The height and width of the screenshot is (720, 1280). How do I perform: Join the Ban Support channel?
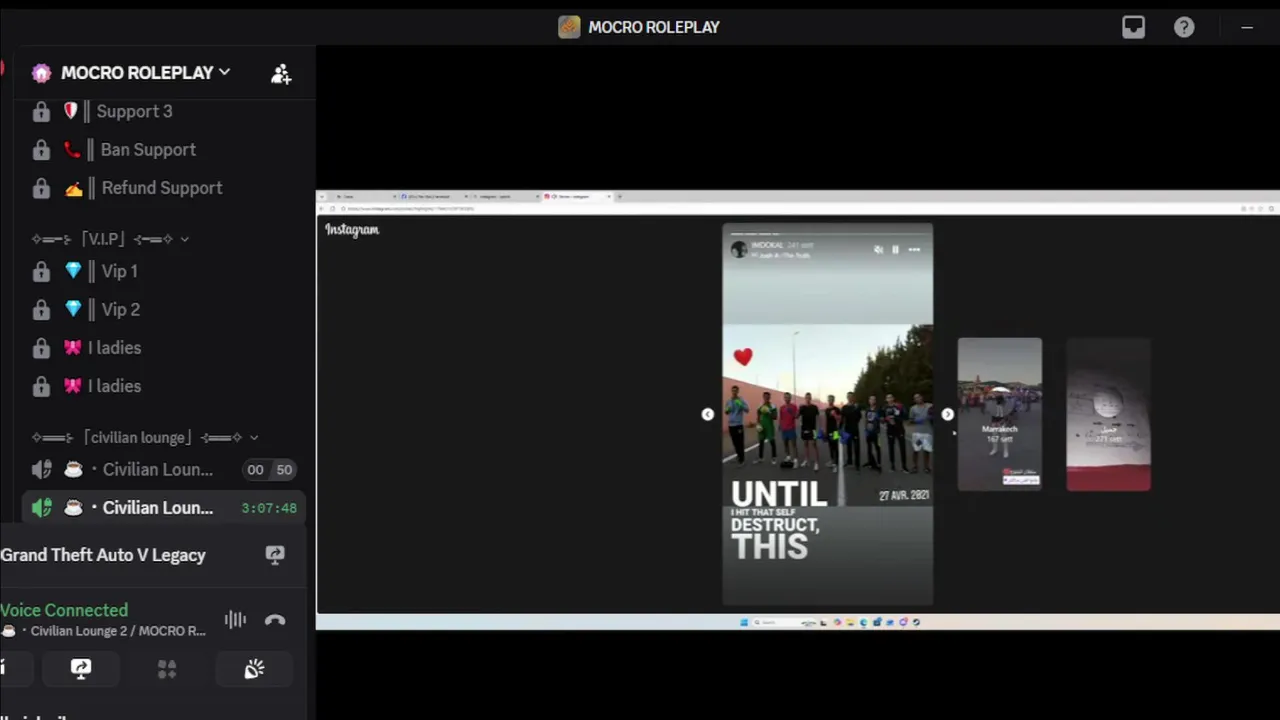(x=165, y=149)
